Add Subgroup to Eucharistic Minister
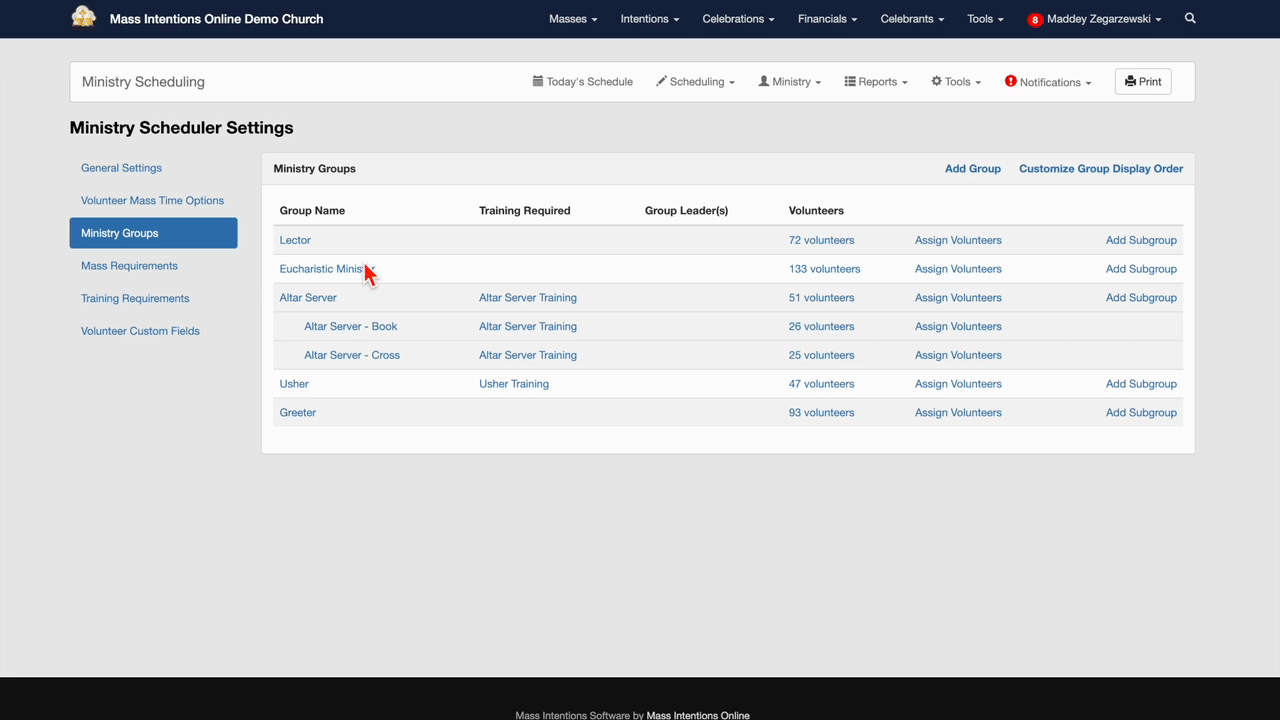Screen dimensions: 1280x720 click(x=1141, y=269)
